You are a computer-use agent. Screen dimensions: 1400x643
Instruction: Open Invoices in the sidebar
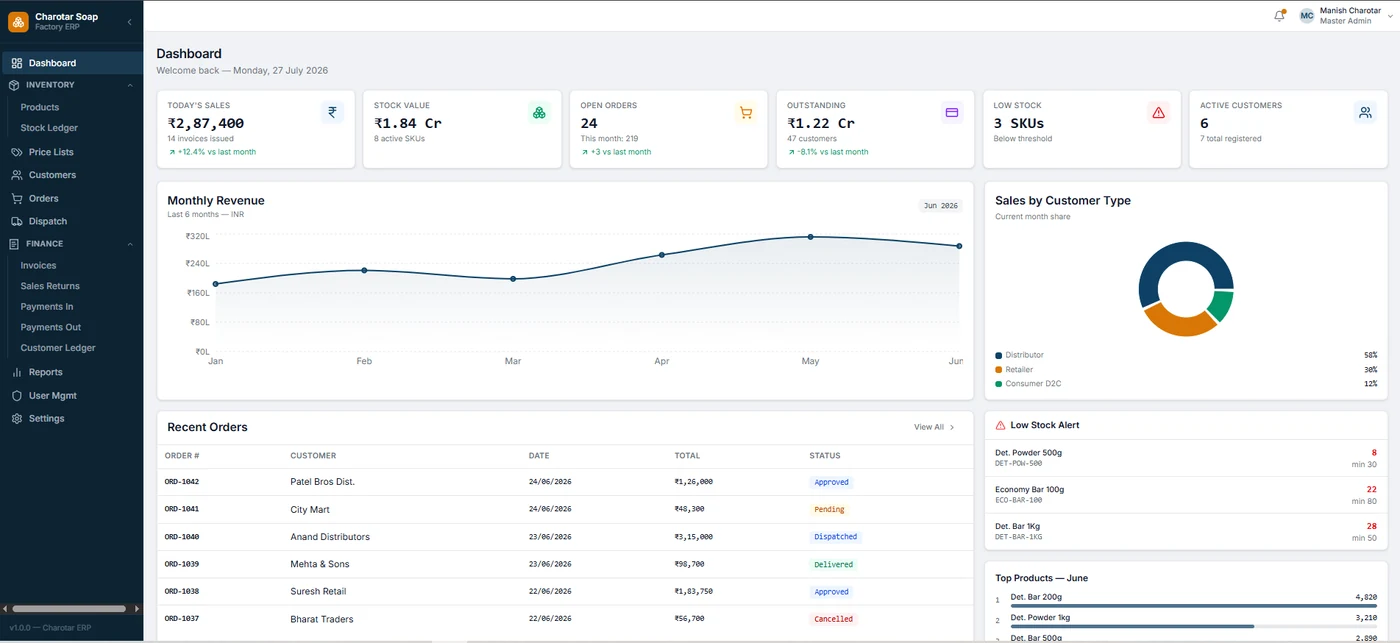[x=38, y=266]
